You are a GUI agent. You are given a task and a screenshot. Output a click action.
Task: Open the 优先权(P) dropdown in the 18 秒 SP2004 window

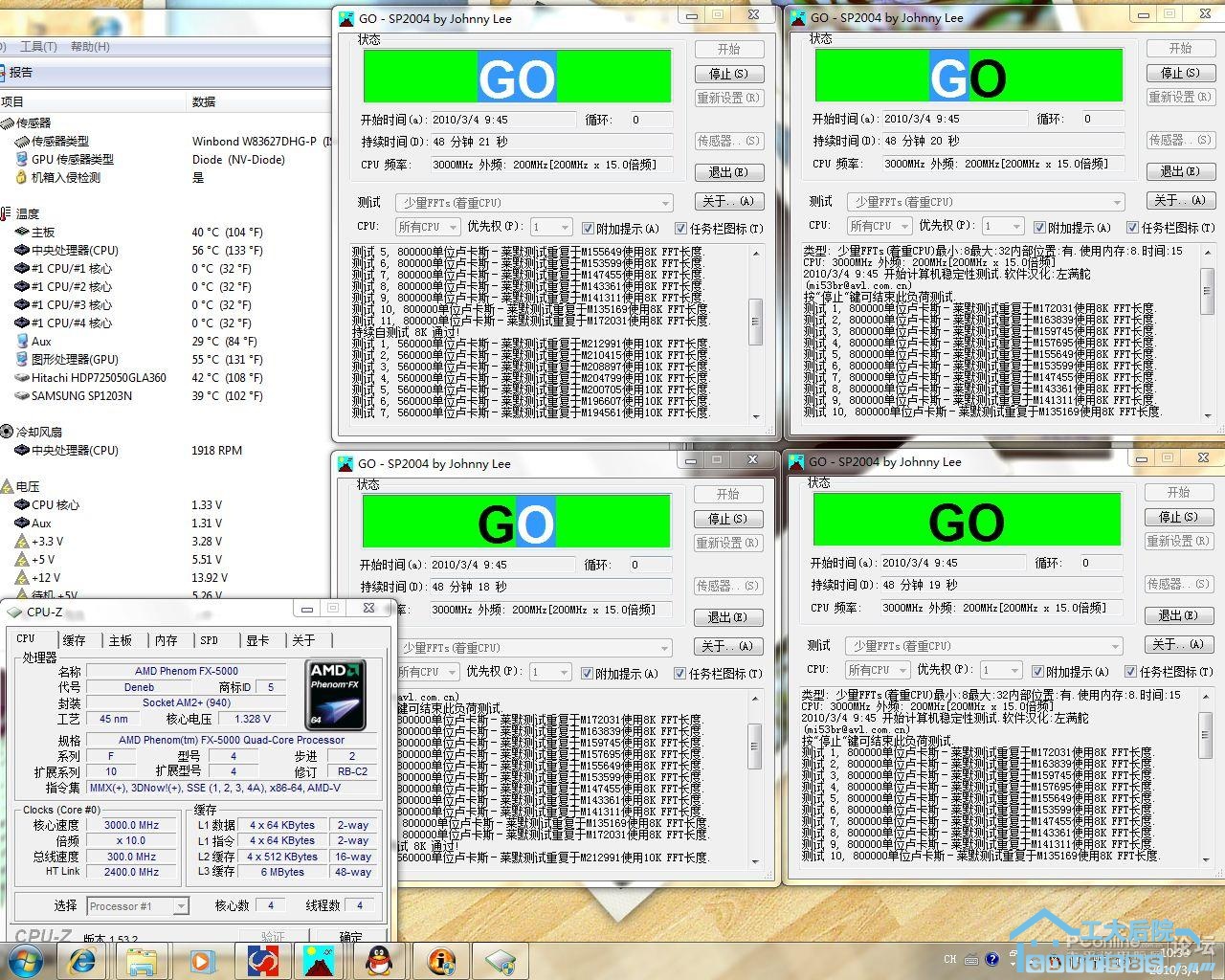point(550,672)
